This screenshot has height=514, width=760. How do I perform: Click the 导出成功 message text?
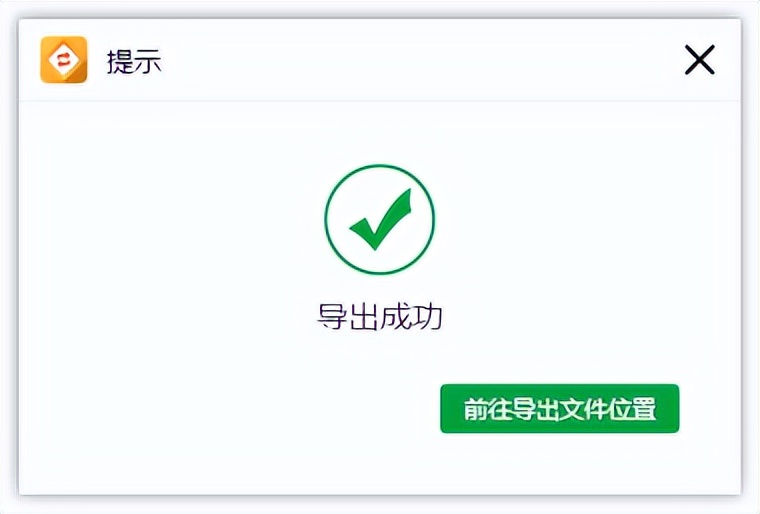[380, 317]
